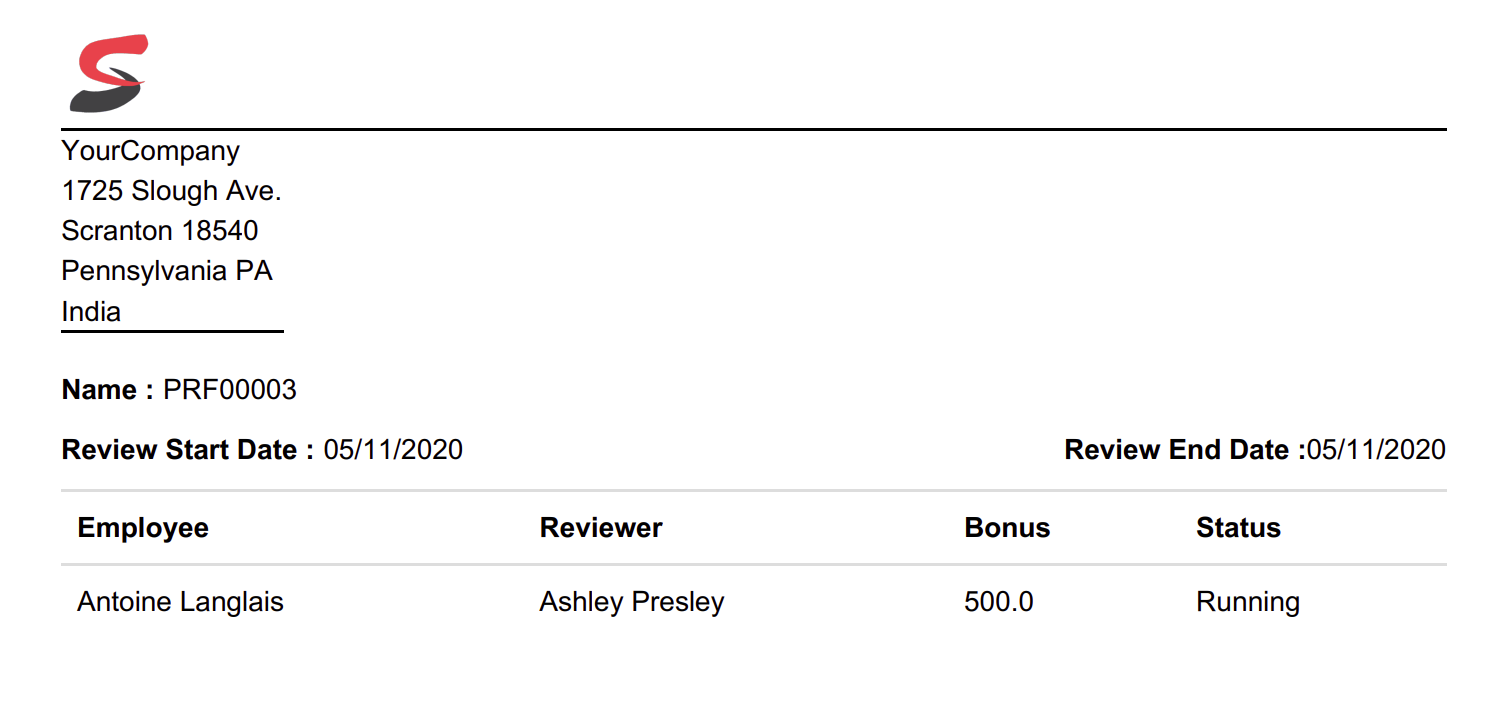This screenshot has height=701, width=1496.
Task: Select the date beside Review Start Date
Action: (x=393, y=450)
